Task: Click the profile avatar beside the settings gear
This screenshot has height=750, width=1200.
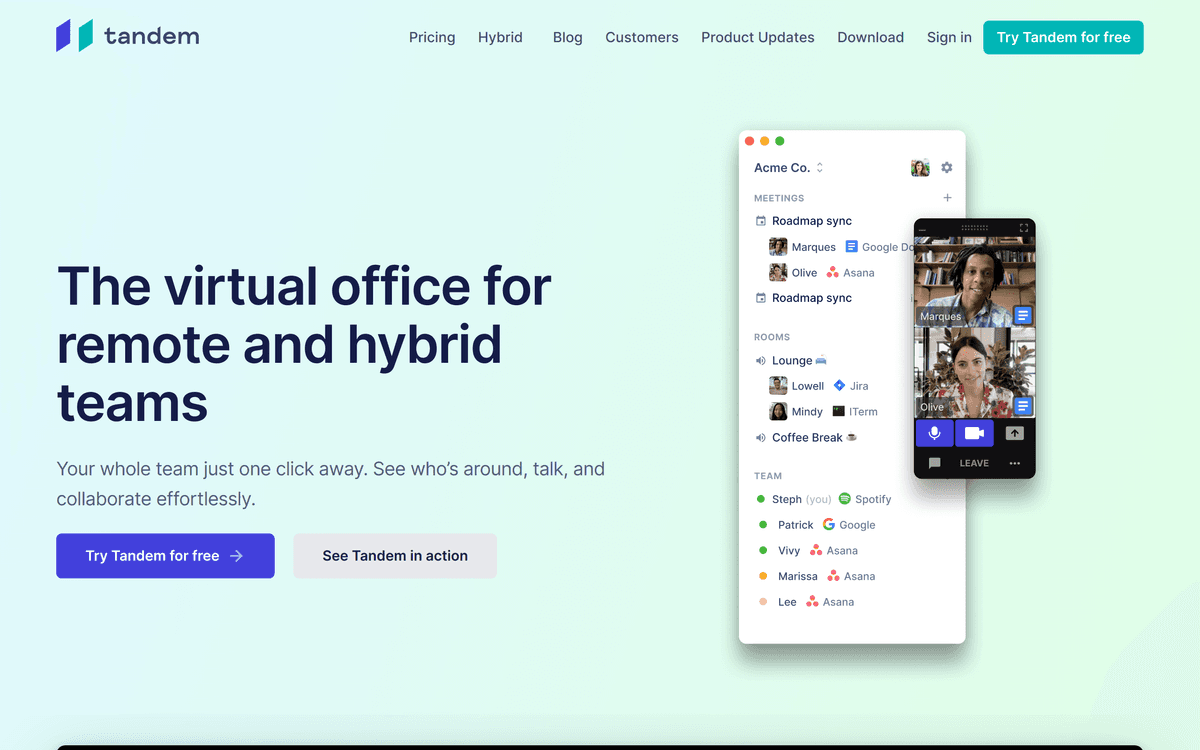Action: (920, 168)
